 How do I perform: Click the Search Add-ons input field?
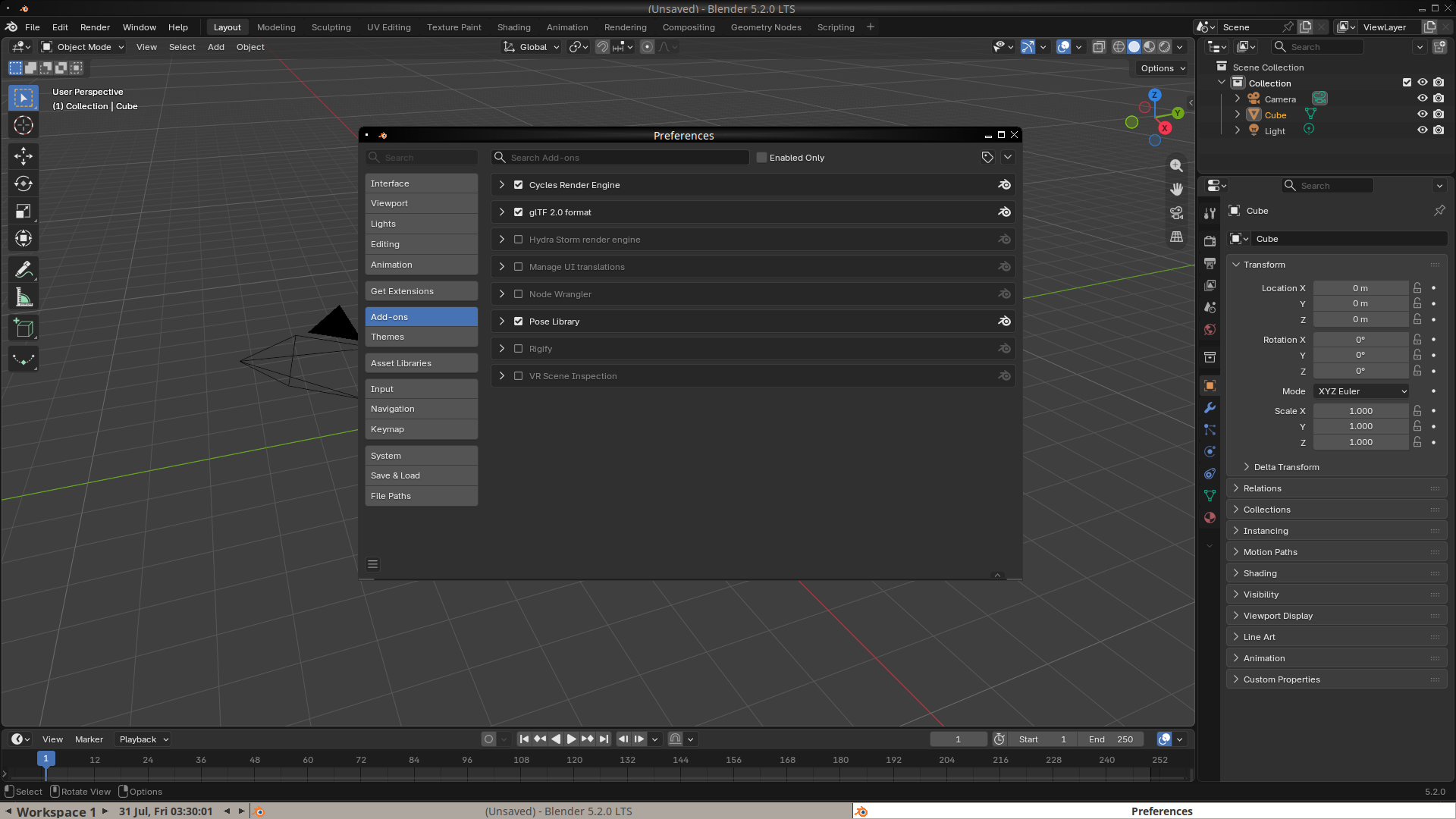[620, 158]
